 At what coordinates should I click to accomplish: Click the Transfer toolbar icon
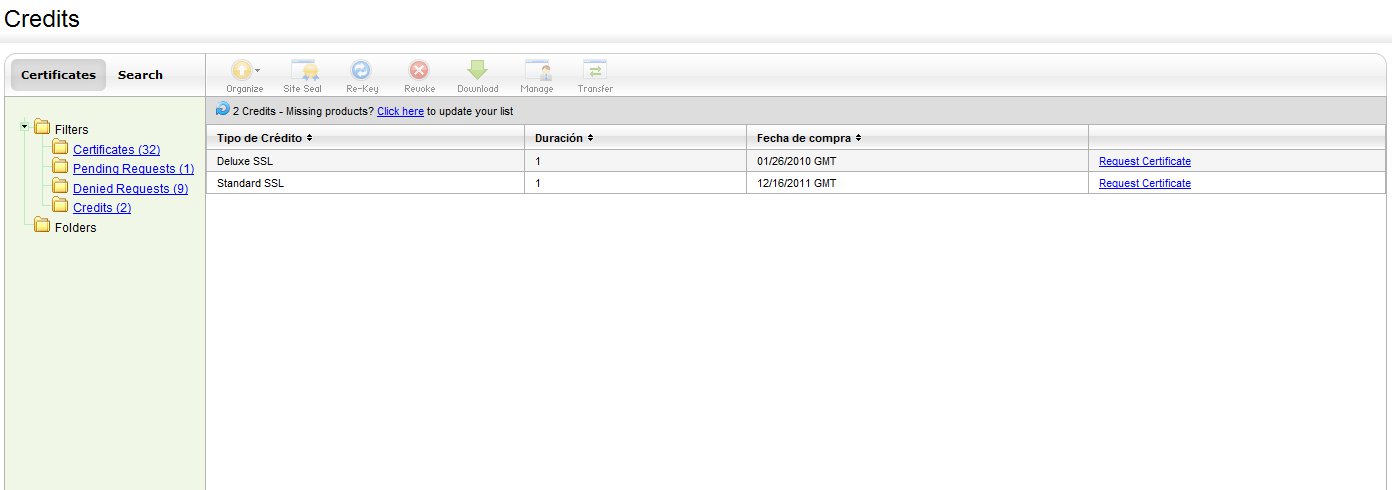click(595, 71)
